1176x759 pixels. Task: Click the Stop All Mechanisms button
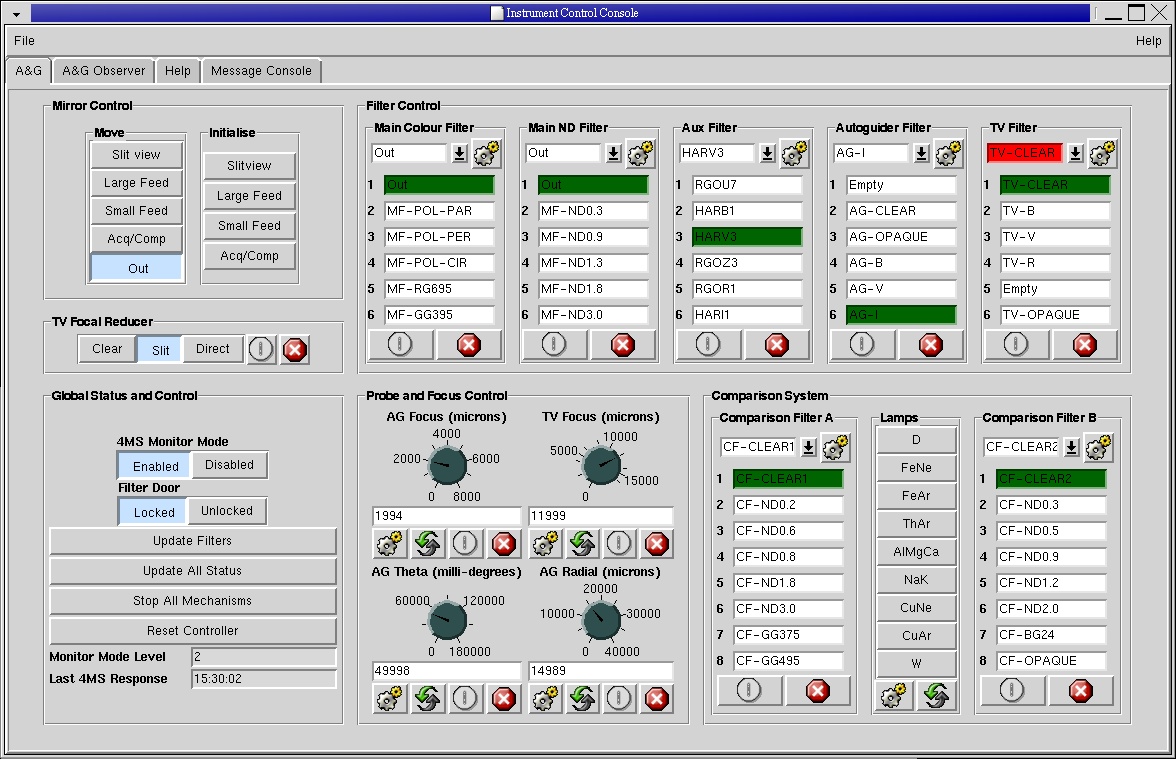pyautogui.click(x=193, y=601)
